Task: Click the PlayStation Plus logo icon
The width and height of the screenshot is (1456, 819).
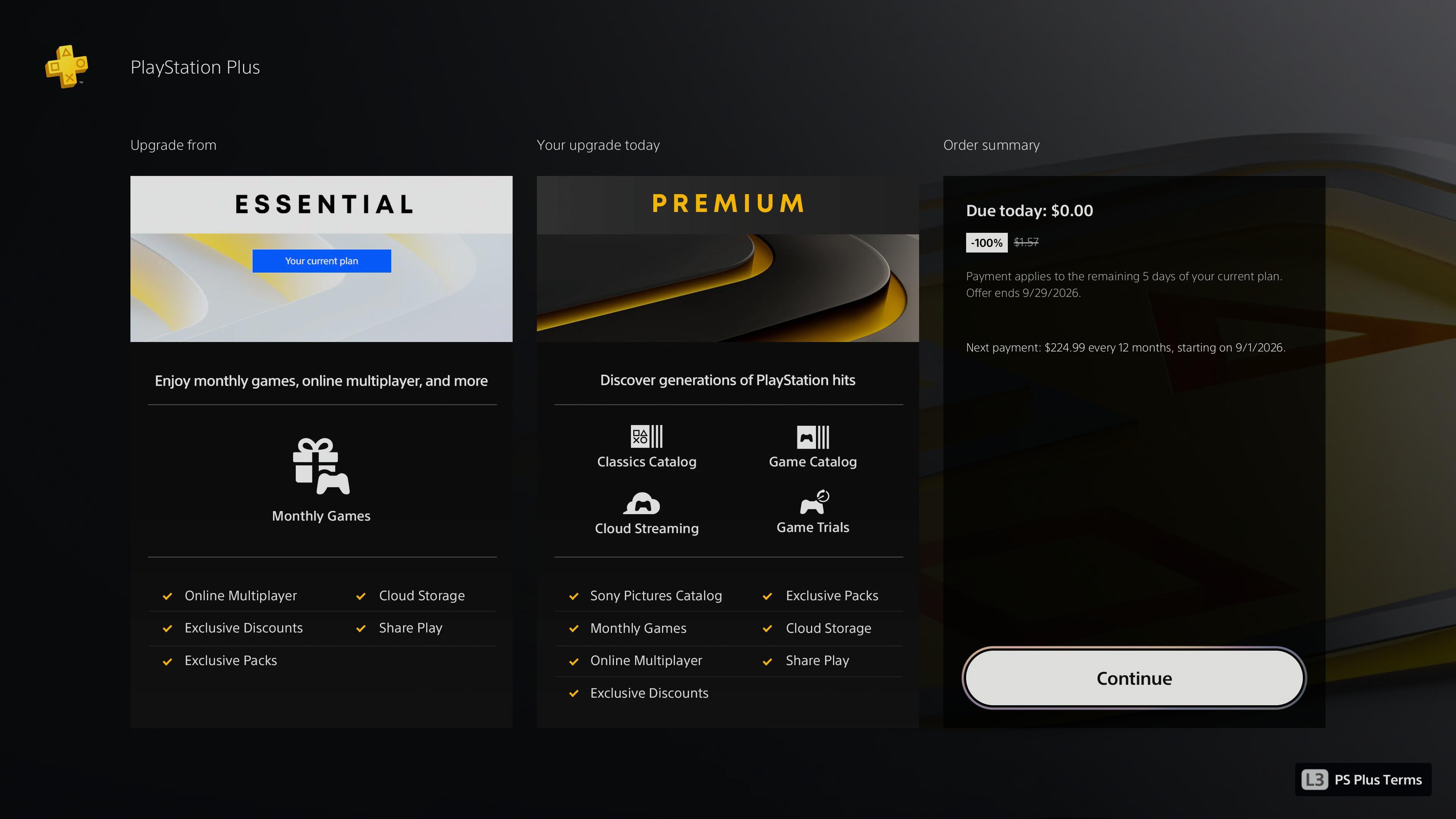Action: (x=67, y=67)
